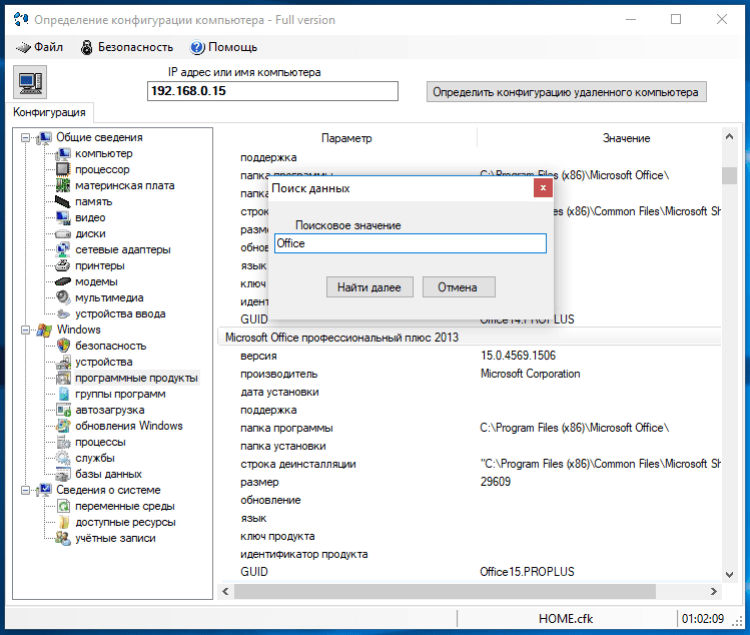750x635 pixels.
Task: Click the мультимедиа speaker icon
Action: pyautogui.click(x=63, y=297)
